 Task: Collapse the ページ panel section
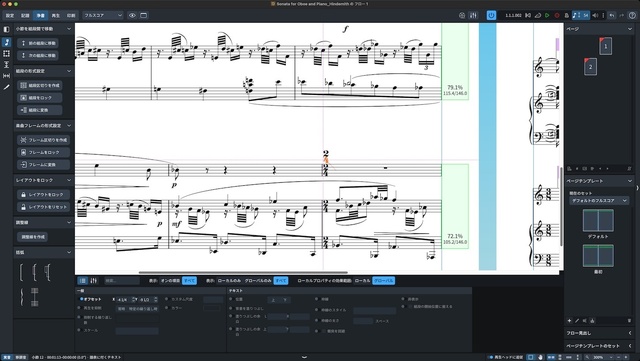(630, 29)
